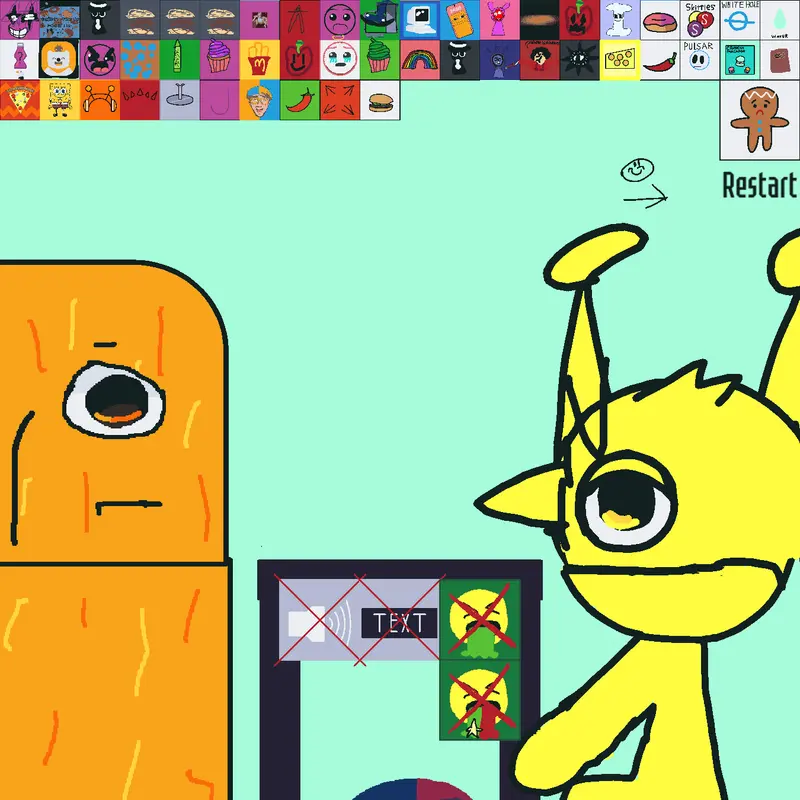Select the blue and orange haired face tile
Viewport: 800px width, 800px height.
point(260,100)
